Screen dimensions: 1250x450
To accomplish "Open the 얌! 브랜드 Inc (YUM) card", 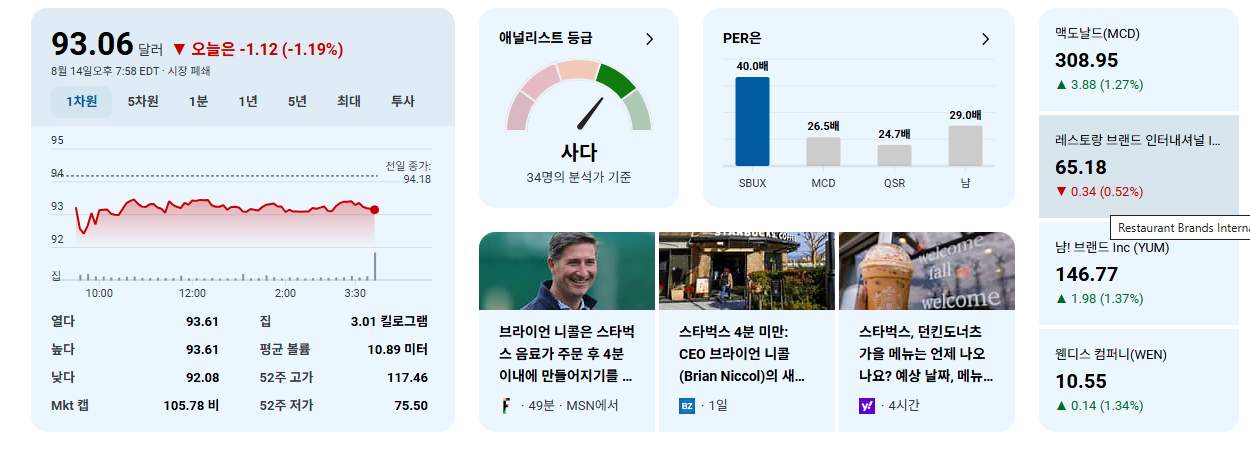I will 1139,273.
